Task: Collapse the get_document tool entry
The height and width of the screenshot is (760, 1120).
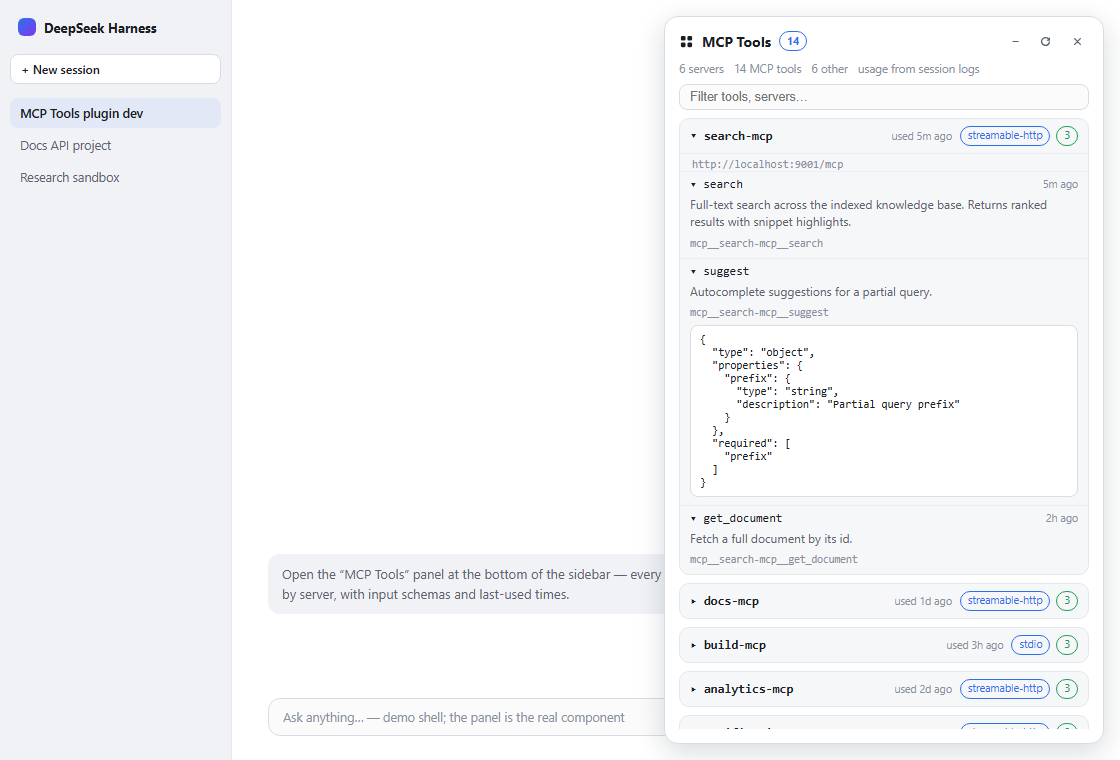Action: coord(693,519)
